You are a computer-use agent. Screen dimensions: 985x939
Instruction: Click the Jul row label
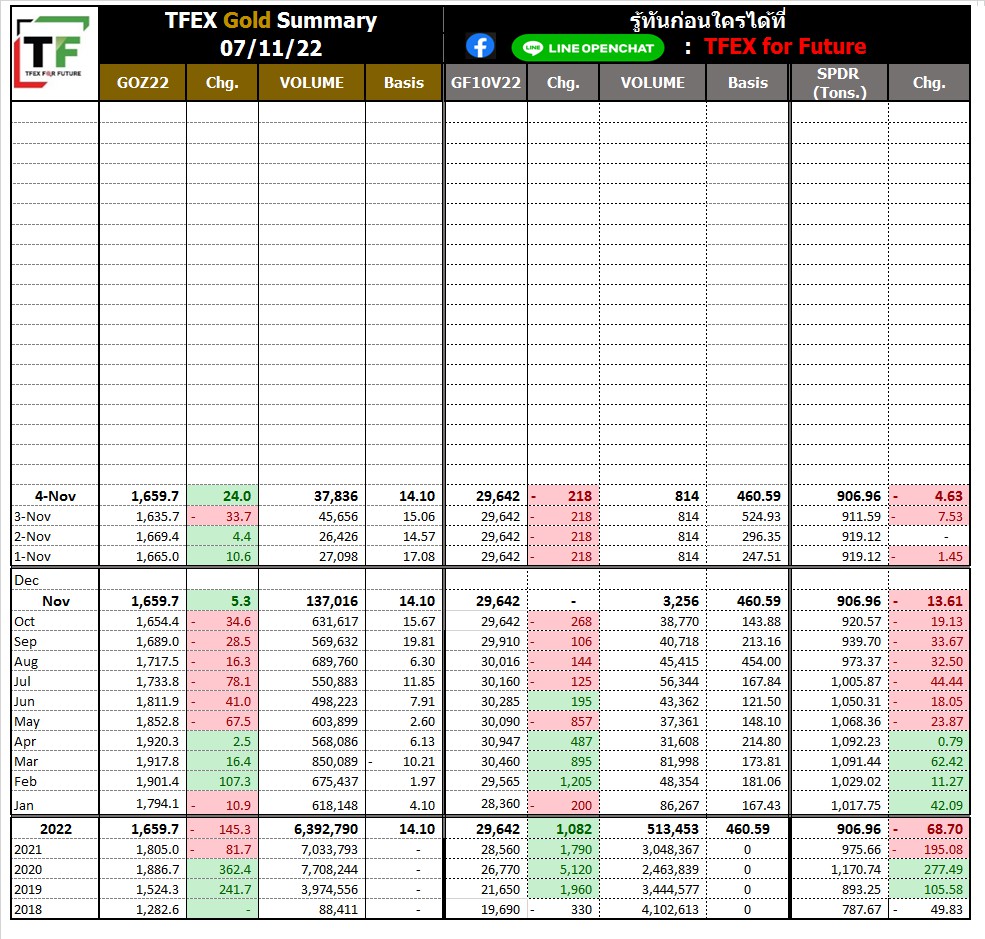pos(23,682)
